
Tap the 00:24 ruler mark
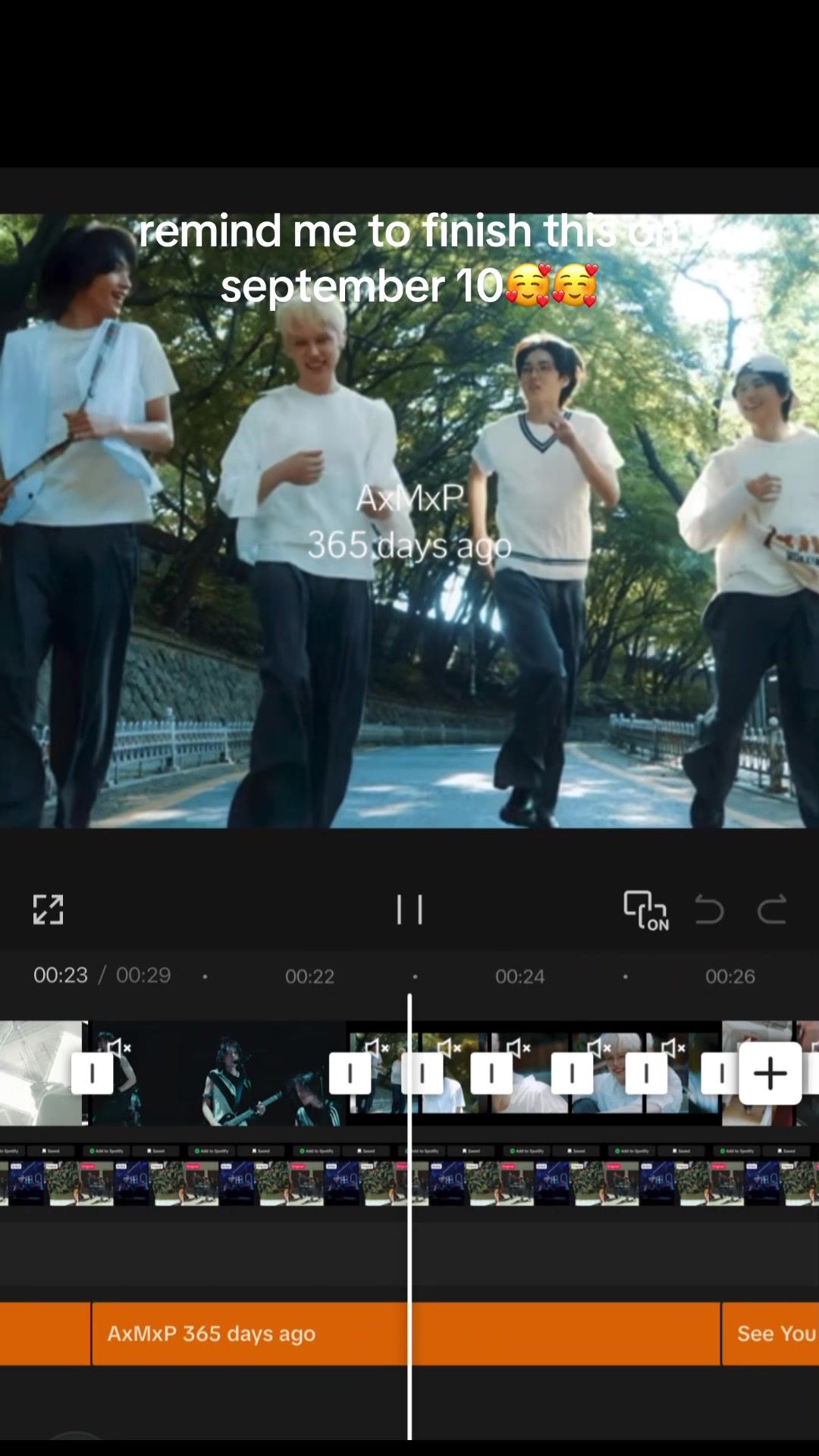519,976
